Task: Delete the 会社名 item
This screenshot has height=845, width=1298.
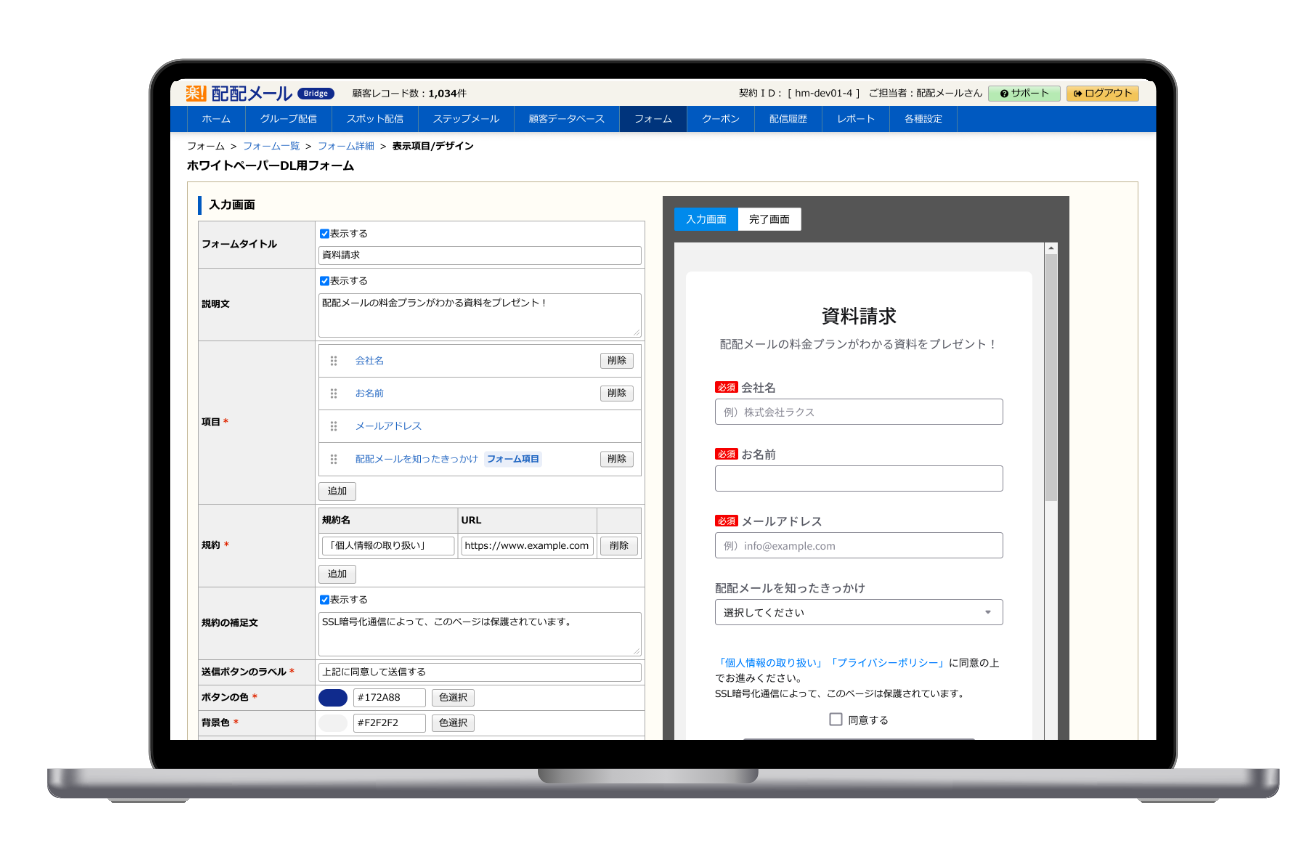Action: coord(617,361)
